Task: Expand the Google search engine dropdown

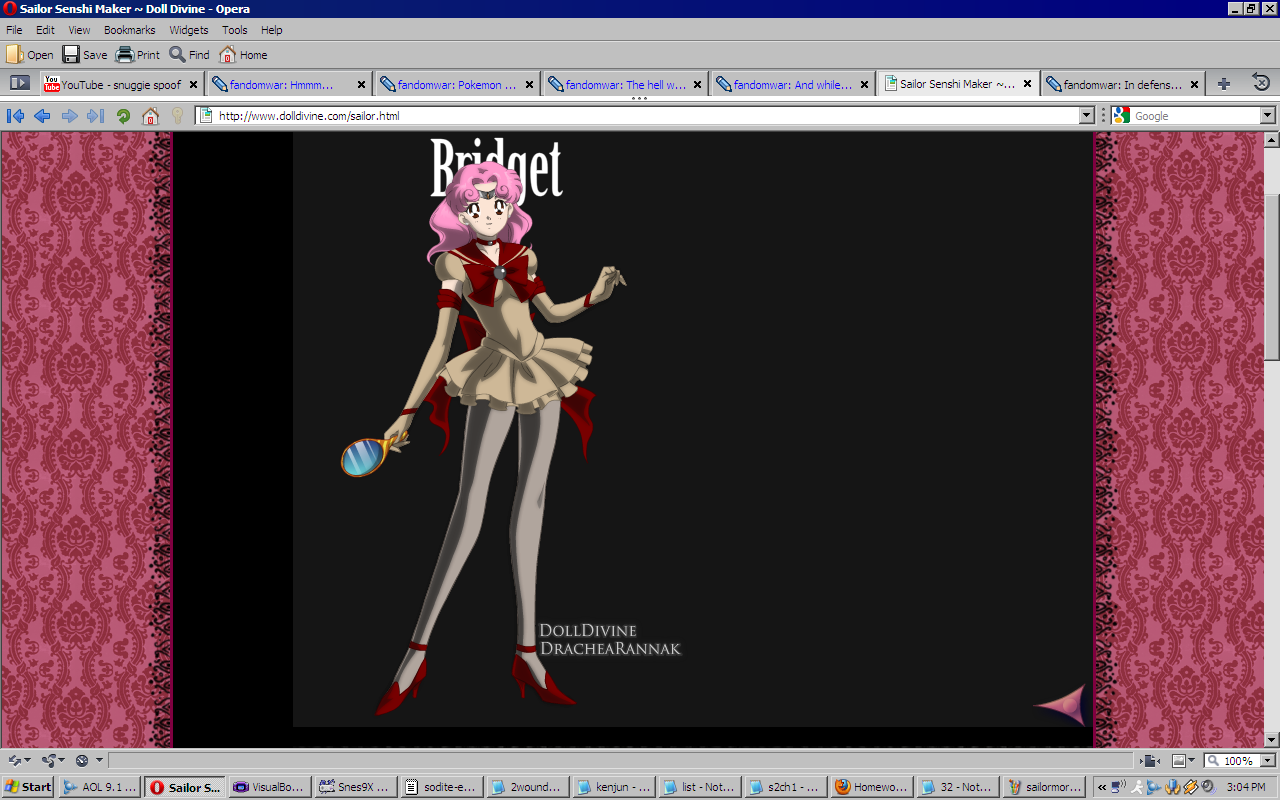Action: pyautogui.click(x=1268, y=116)
